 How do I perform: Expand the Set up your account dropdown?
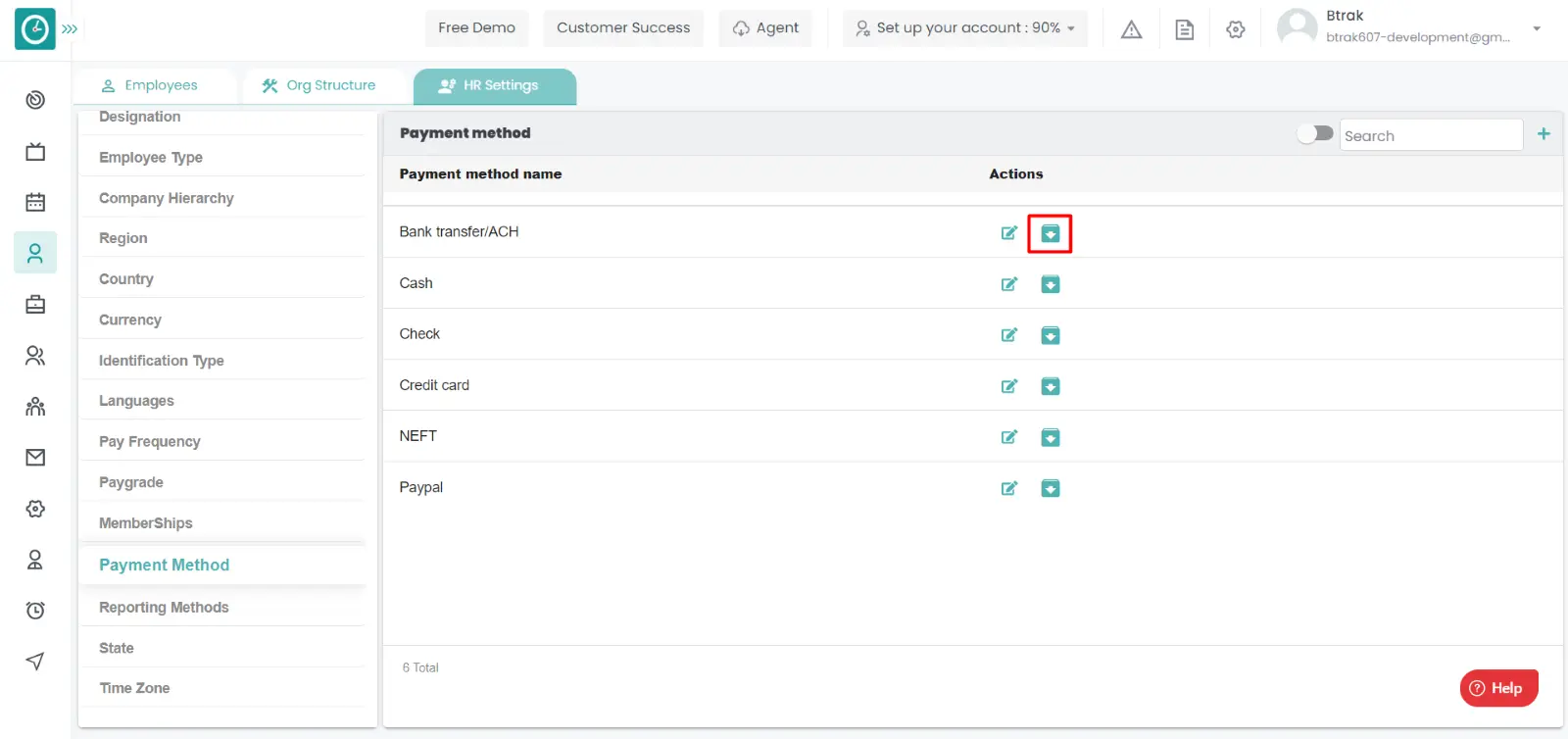click(x=965, y=28)
